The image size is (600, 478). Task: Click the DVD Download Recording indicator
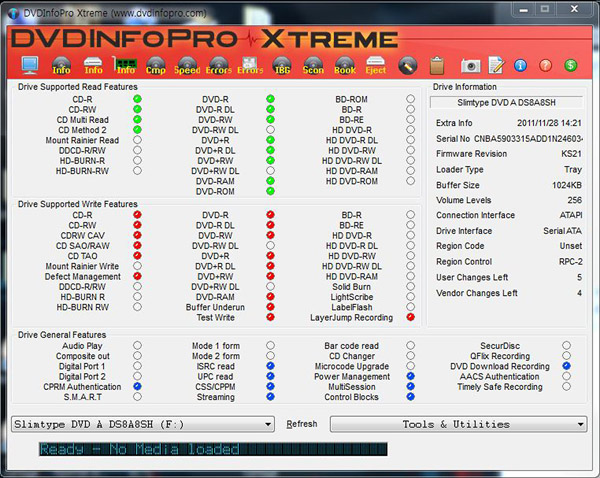[566, 366]
